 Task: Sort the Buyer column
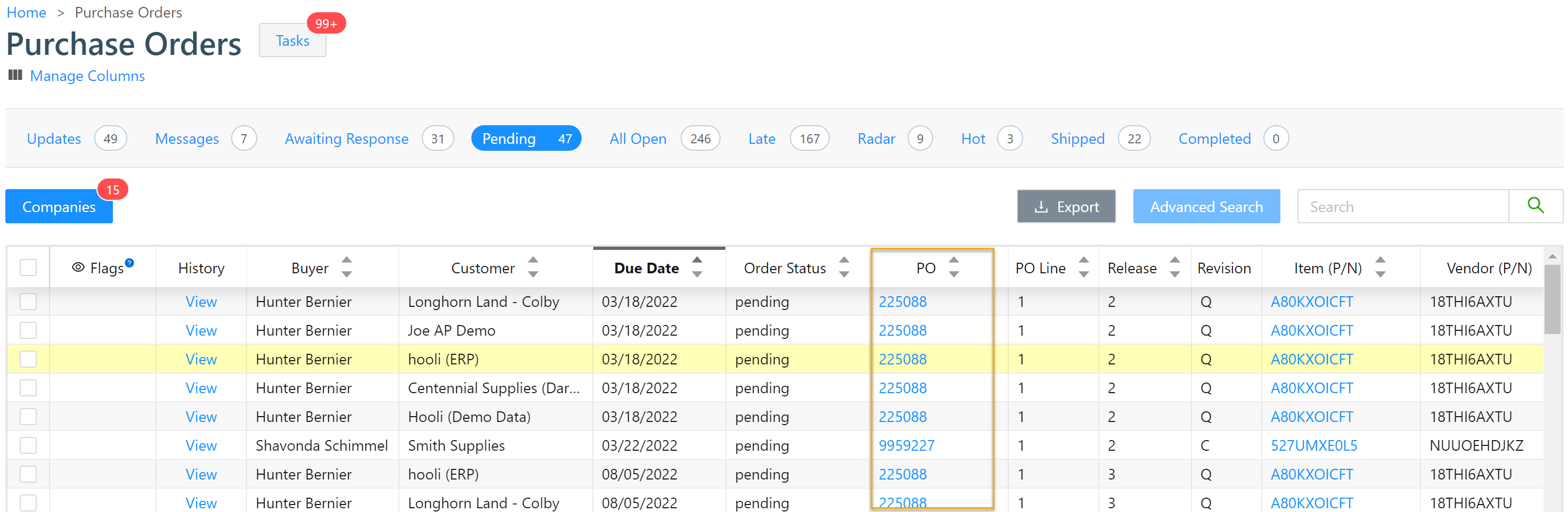point(346,267)
